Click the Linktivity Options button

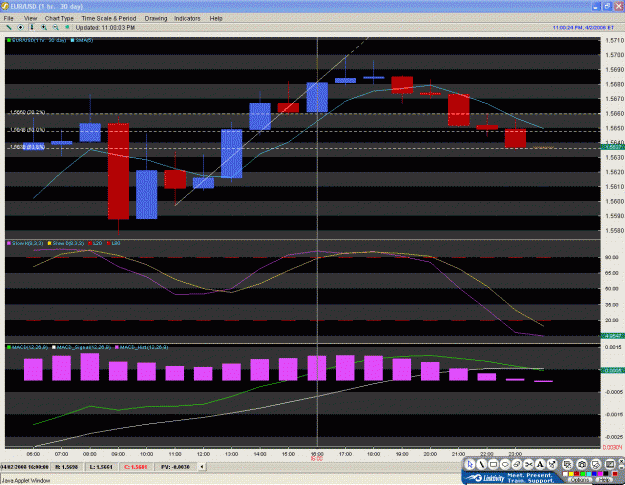tap(580, 480)
